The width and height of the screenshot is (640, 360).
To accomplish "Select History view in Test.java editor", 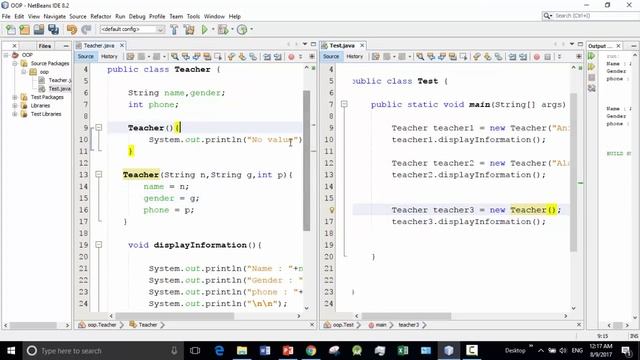I will pos(354,57).
